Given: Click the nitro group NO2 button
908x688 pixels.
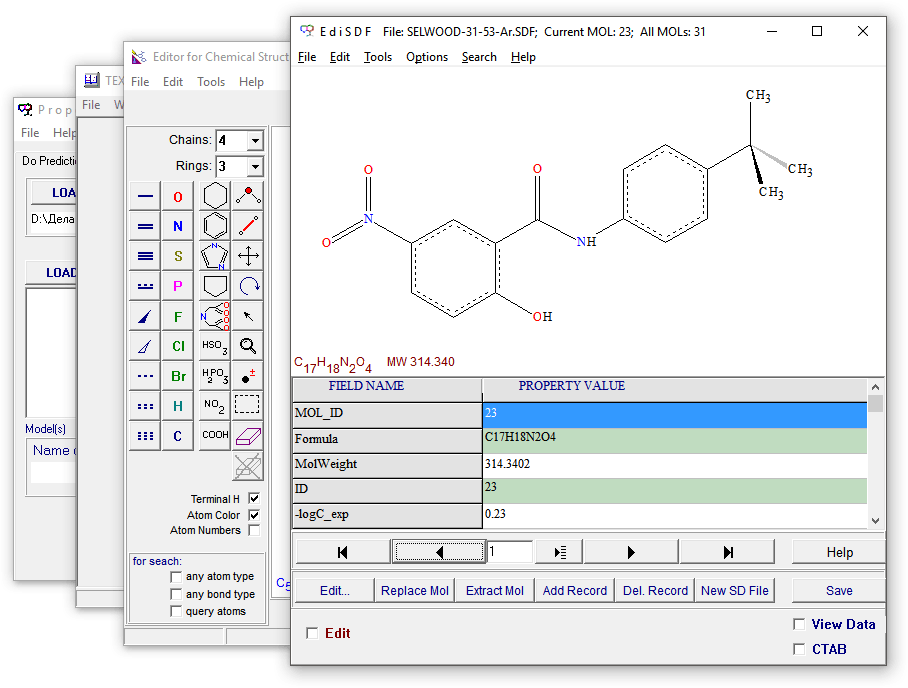Looking at the screenshot, I should [215, 406].
